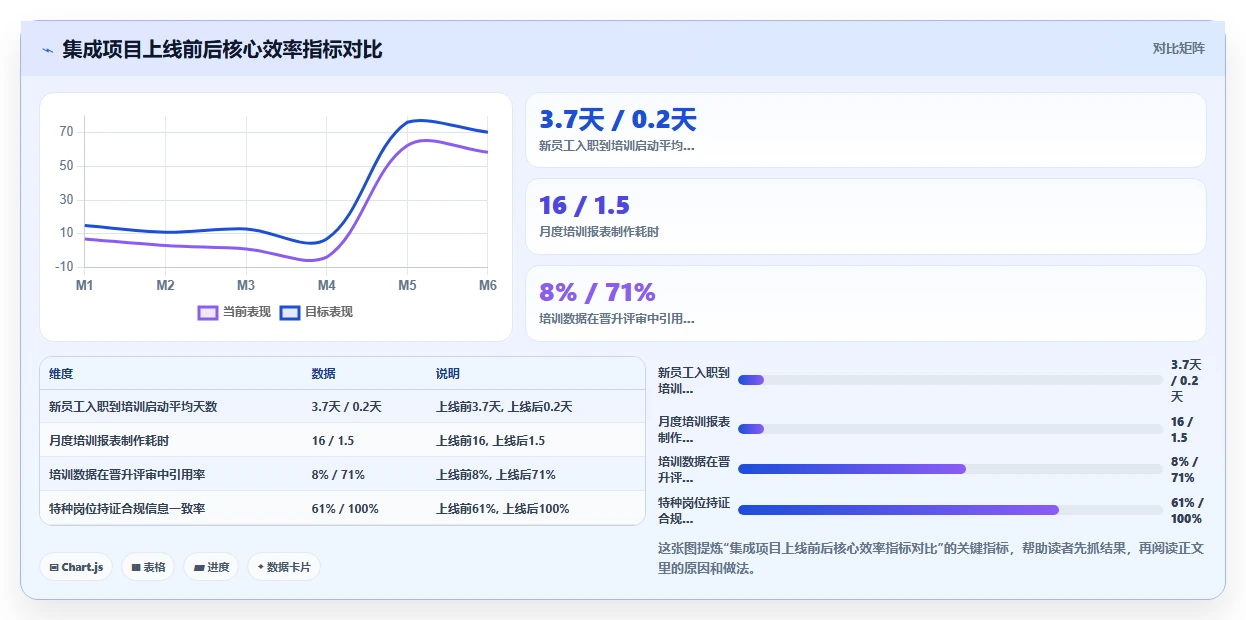
Task: Click the 上线前16, 上线后1.5 cell
Action: 490,441
